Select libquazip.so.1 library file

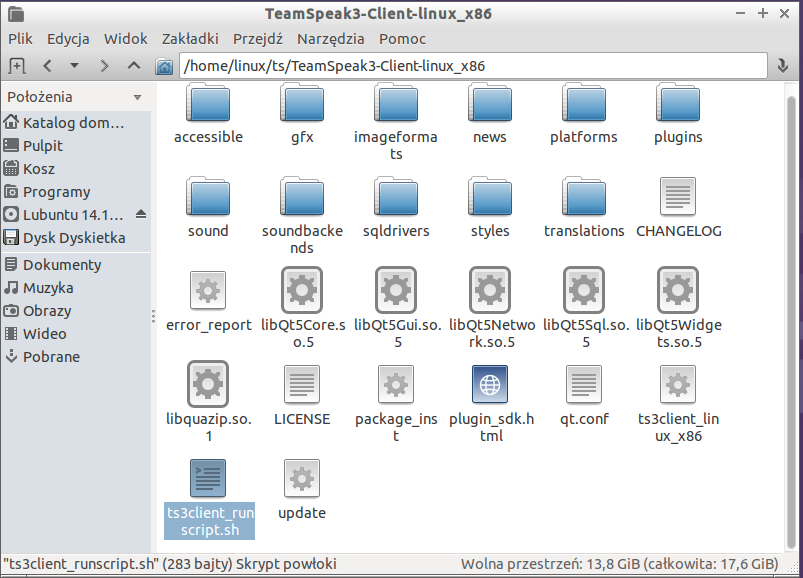(x=208, y=403)
